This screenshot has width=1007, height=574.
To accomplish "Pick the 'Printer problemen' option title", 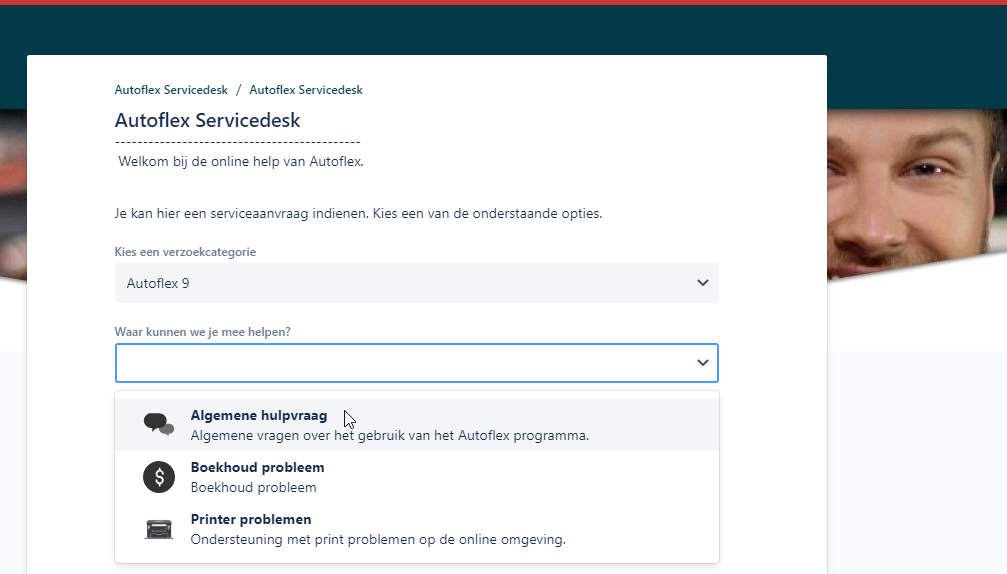I will pos(250,519).
